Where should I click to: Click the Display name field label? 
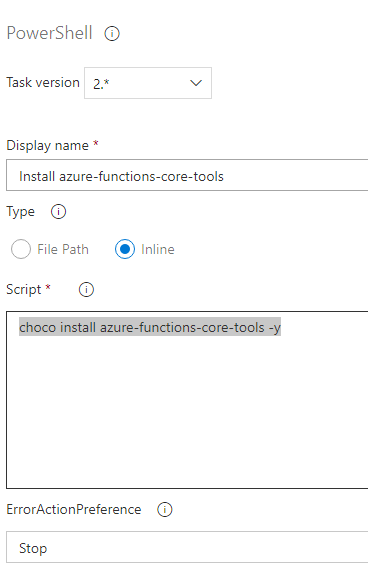47,145
